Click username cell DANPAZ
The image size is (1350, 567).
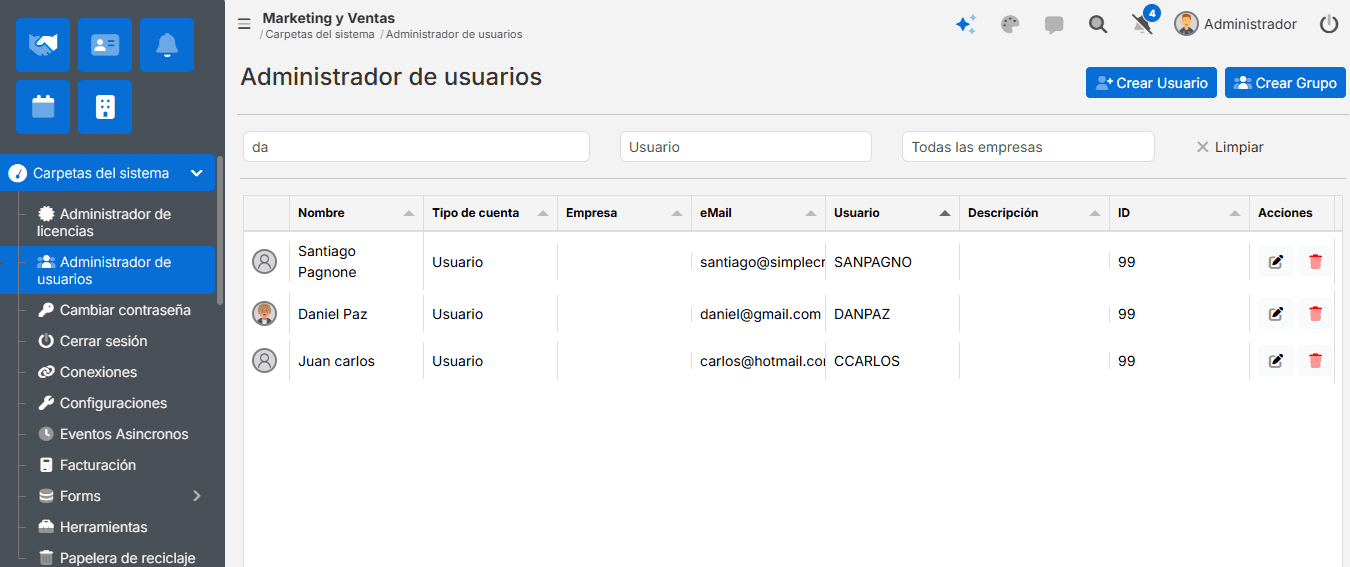(862, 314)
